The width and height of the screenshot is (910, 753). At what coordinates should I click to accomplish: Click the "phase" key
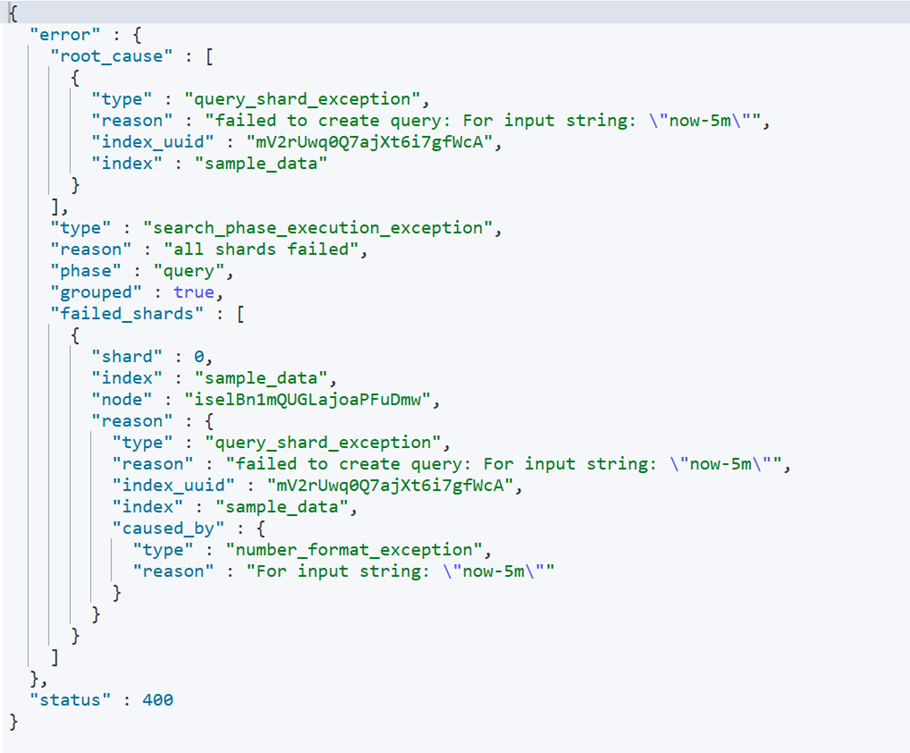86,271
